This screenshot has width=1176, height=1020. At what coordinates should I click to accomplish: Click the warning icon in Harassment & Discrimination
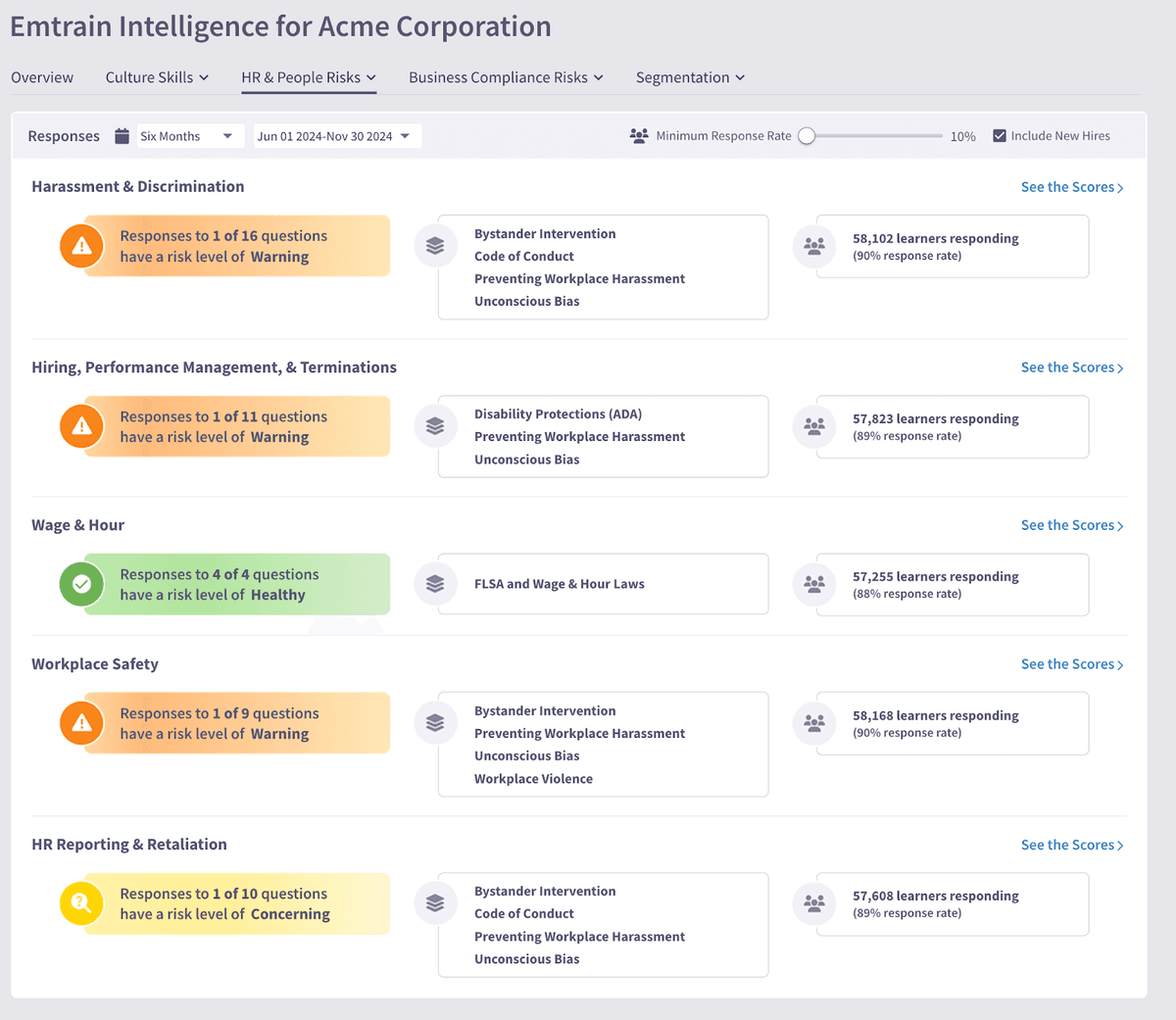pyautogui.click(x=82, y=246)
